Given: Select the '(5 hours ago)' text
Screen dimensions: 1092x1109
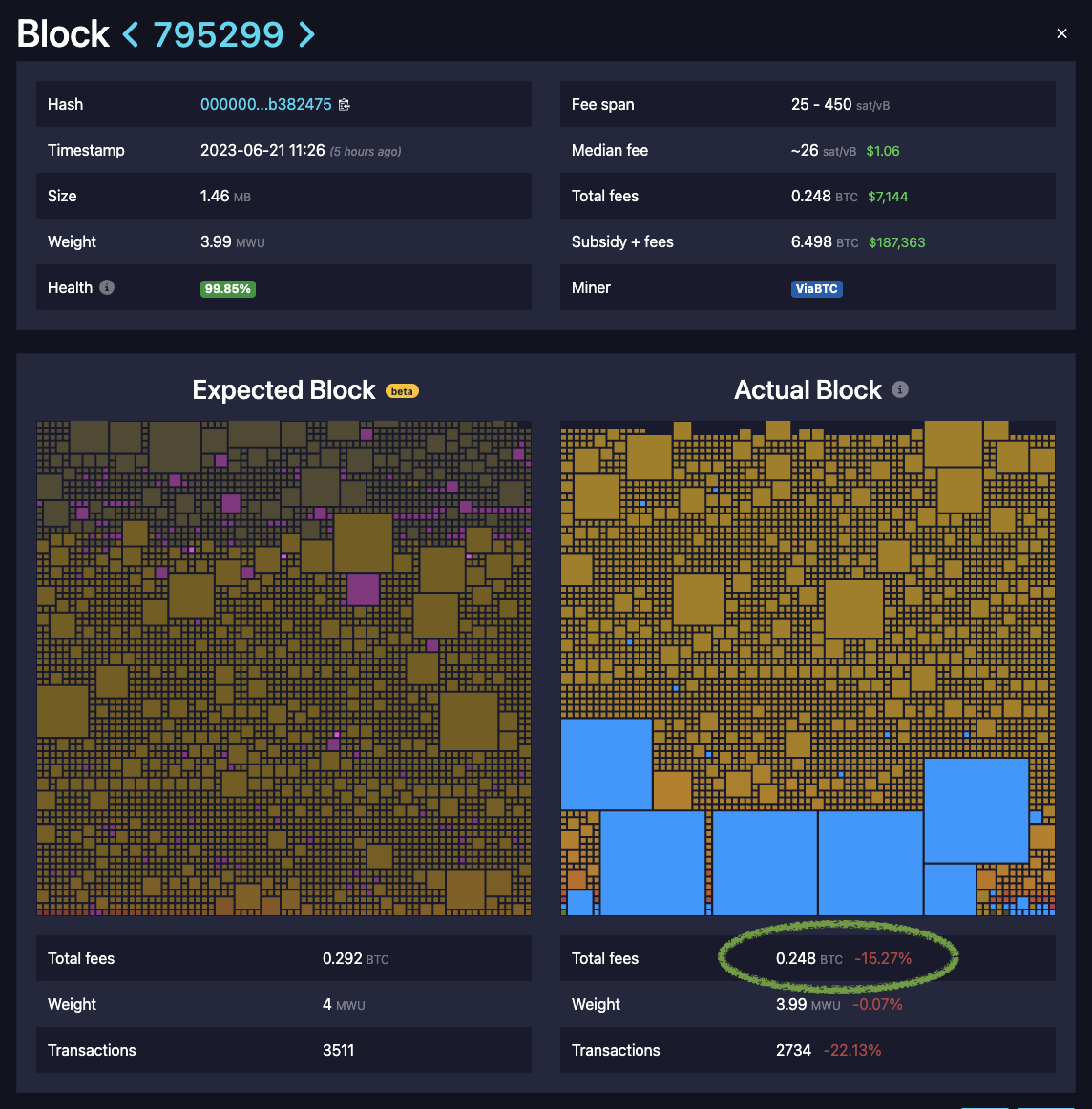Looking at the screenshot, I should (366, 152).
